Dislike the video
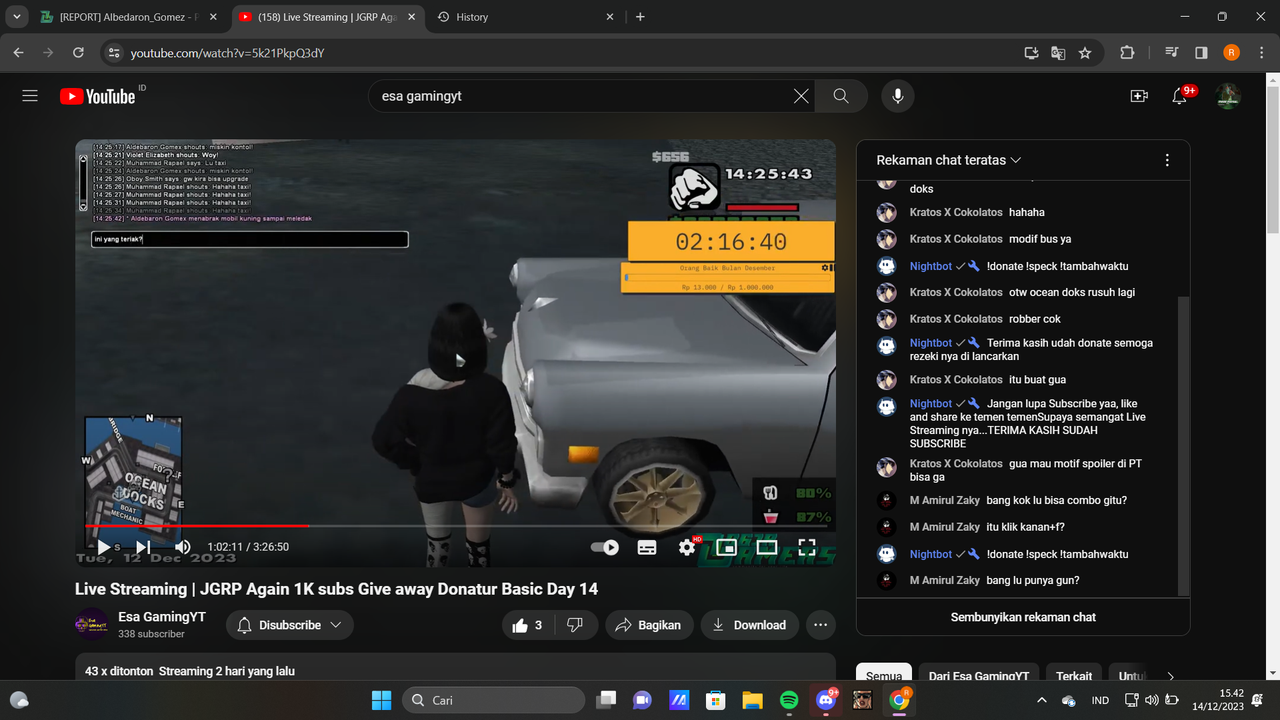The height and width of the screenshot is (720, 1280). click(575, 625)
